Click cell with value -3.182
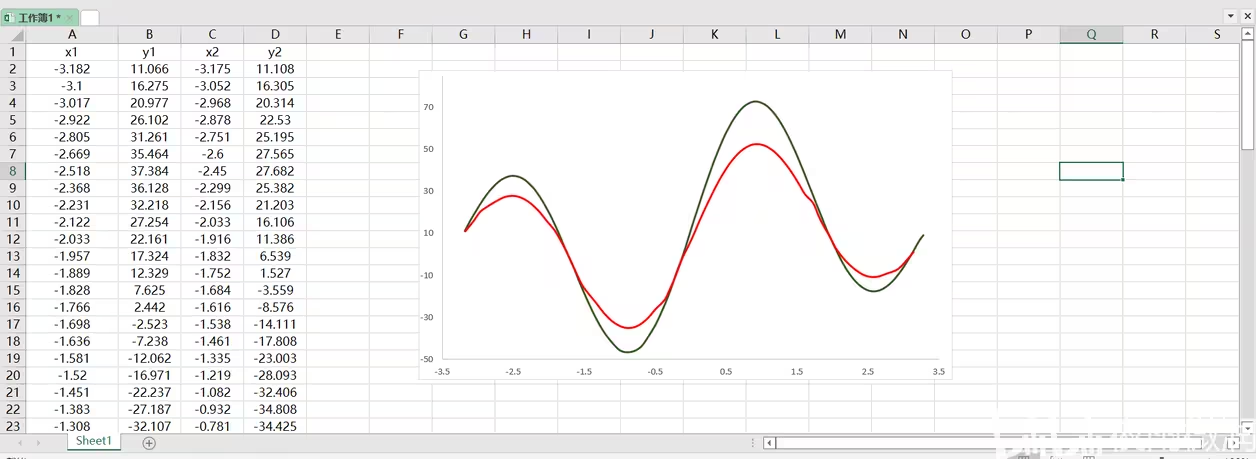 [x=71, y=69]
